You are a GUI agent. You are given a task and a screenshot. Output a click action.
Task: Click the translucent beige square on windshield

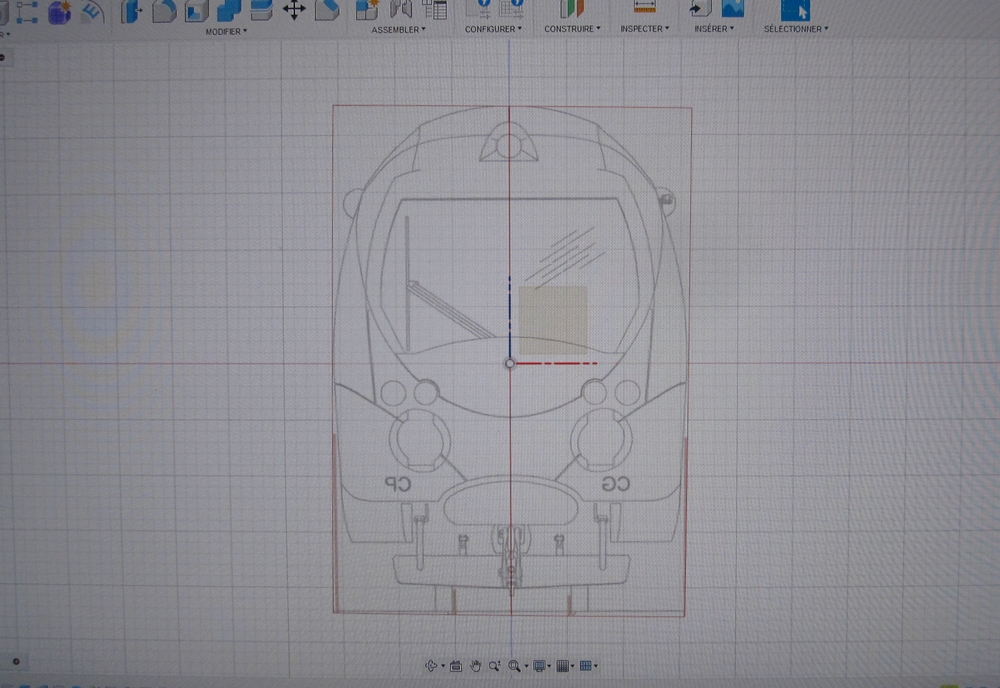(553, 320)
